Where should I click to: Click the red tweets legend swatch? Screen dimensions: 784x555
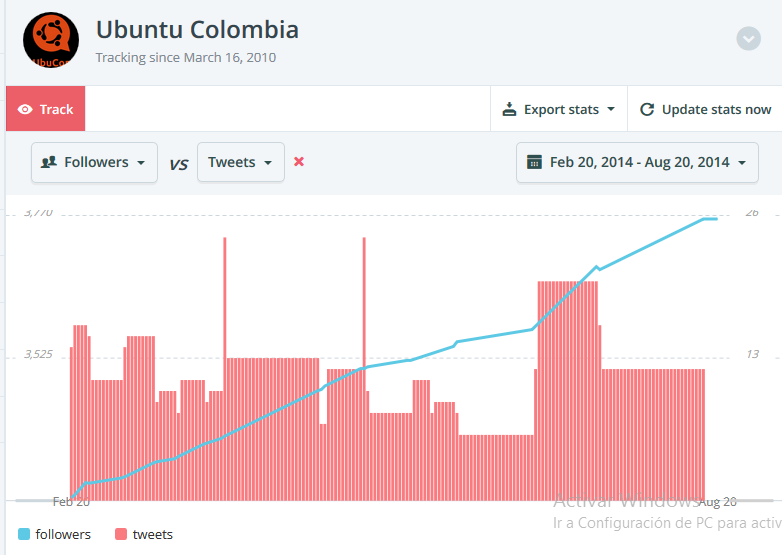(121, 535)
